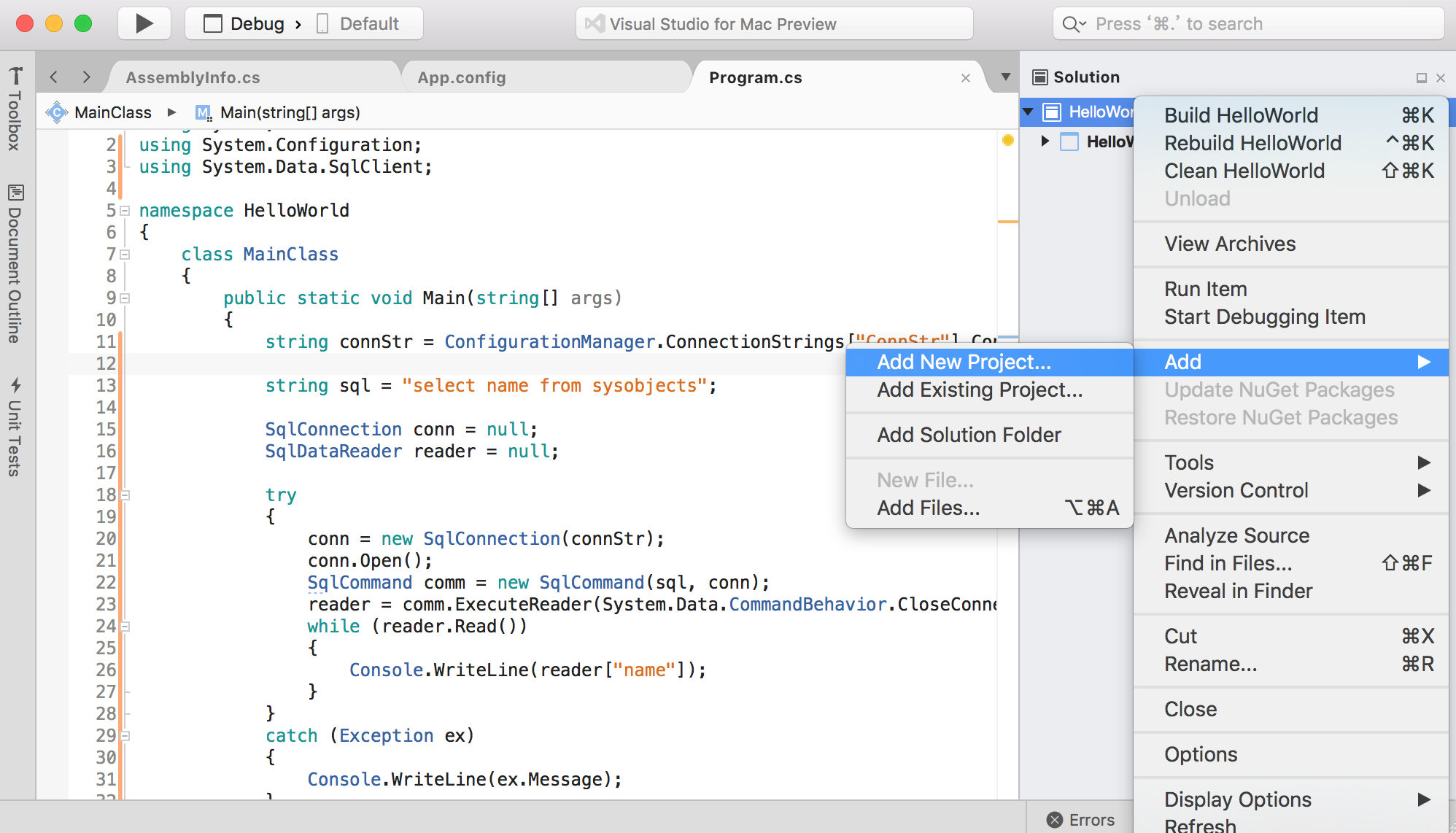Open the Display Options submenu
The image size is (1456, 833).
point(1291,799)
